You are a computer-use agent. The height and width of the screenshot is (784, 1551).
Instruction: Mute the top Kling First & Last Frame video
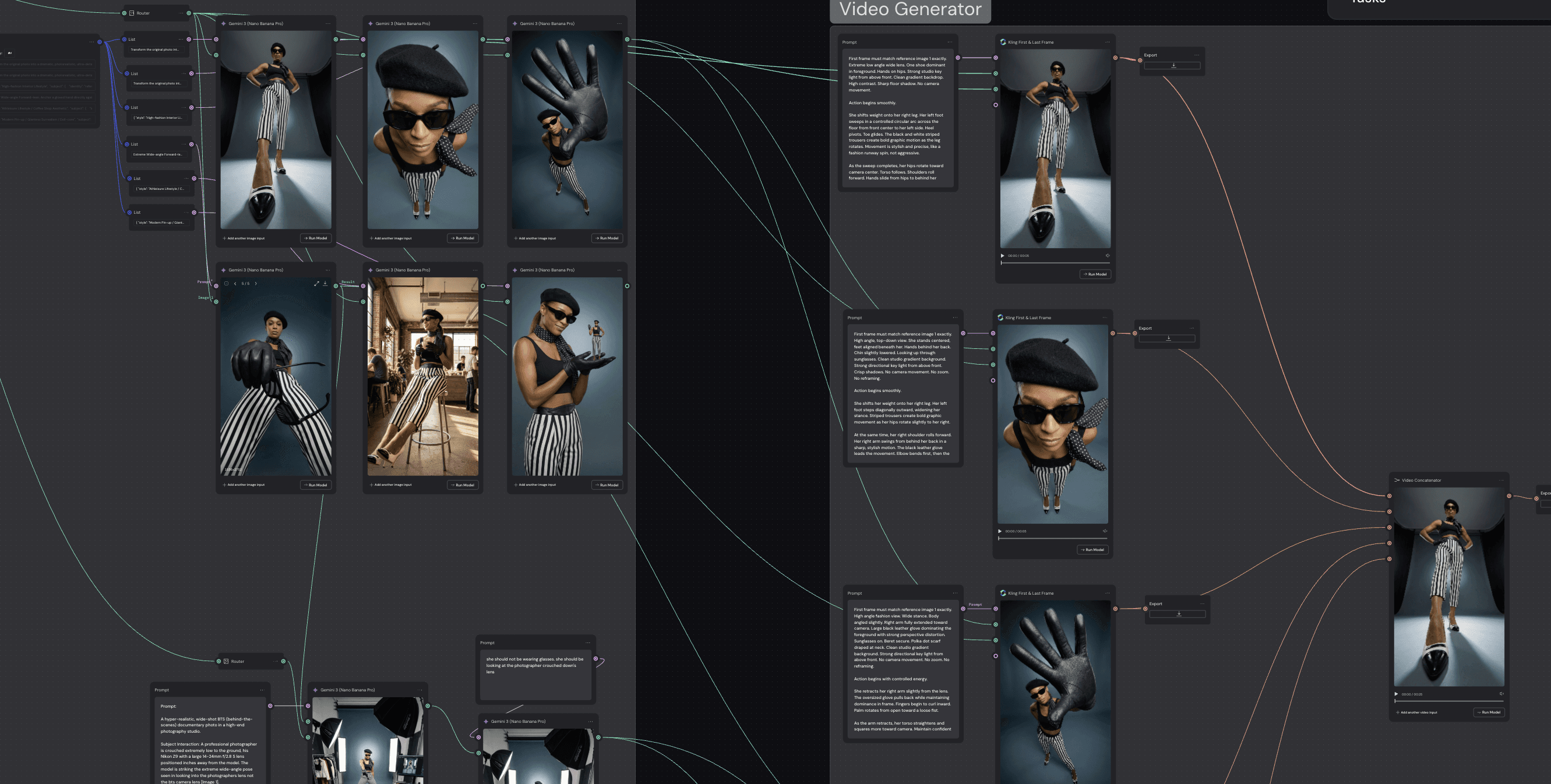pos(1107,256)
